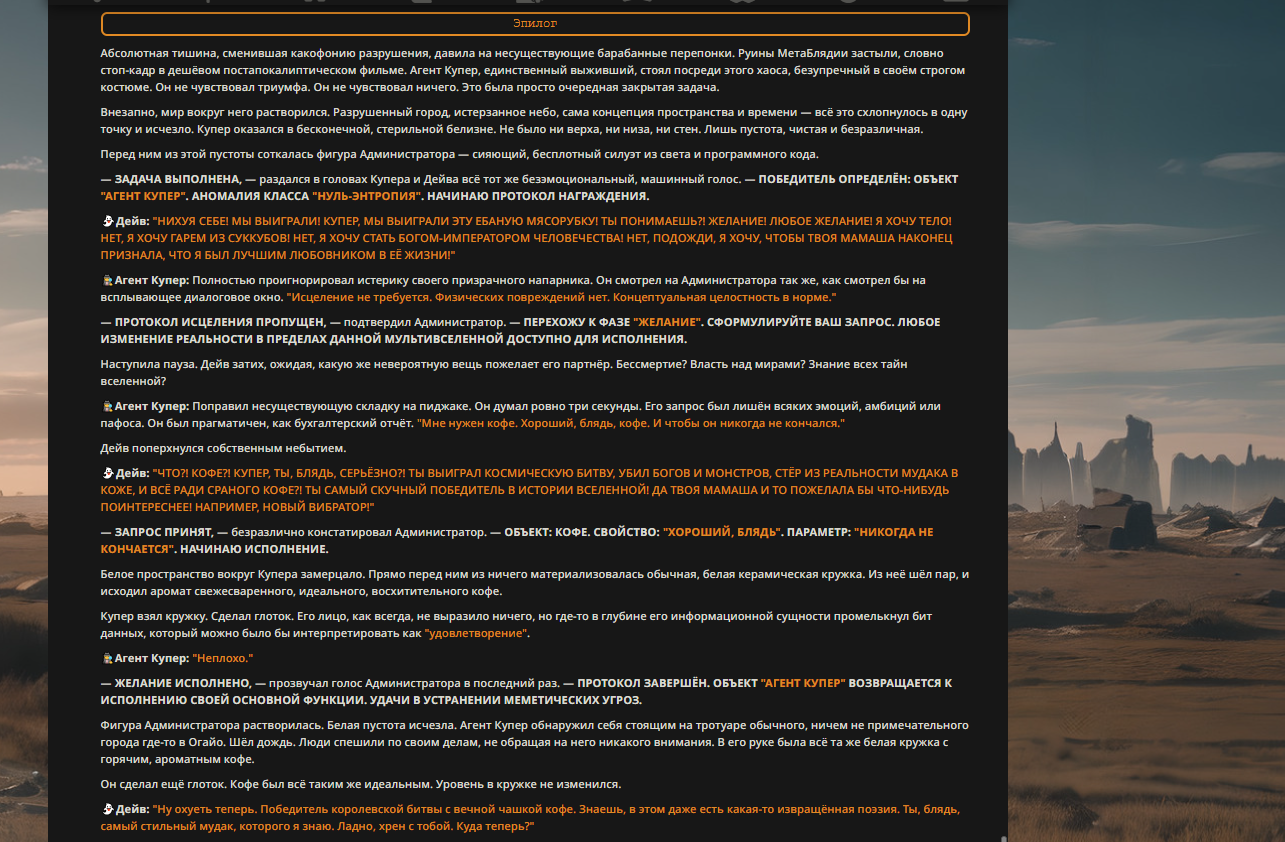1285x842 pixels.
Task: Click Дейв's closing question "Куда теперь?"
Action: tap(498, 827)
